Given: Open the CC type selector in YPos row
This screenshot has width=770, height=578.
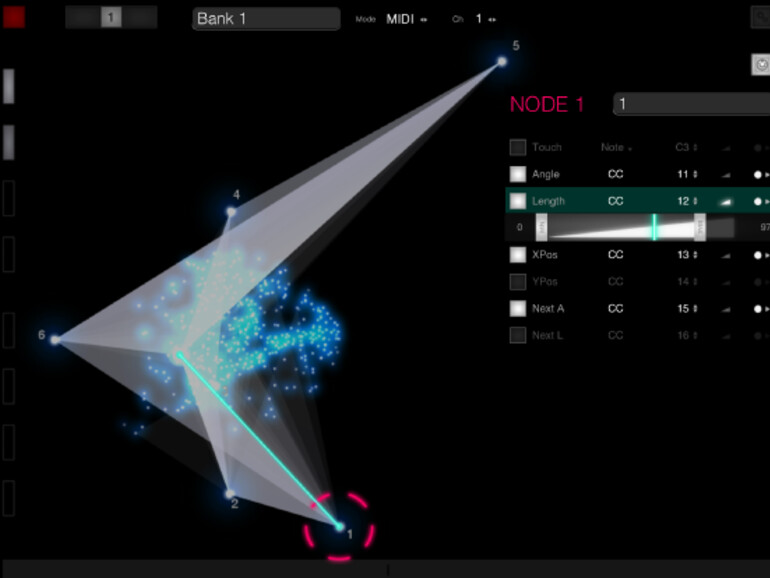Looking at the screenshot, I should (615, 281).
